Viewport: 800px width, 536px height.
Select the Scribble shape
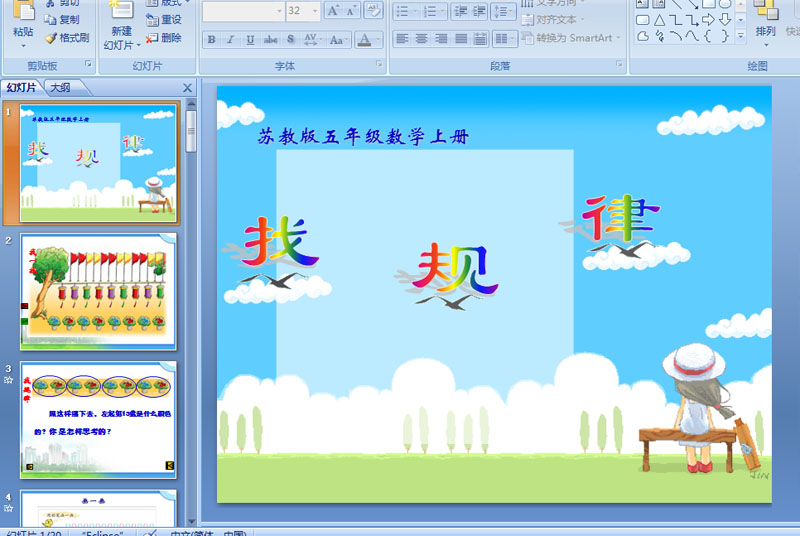[659, 36]
